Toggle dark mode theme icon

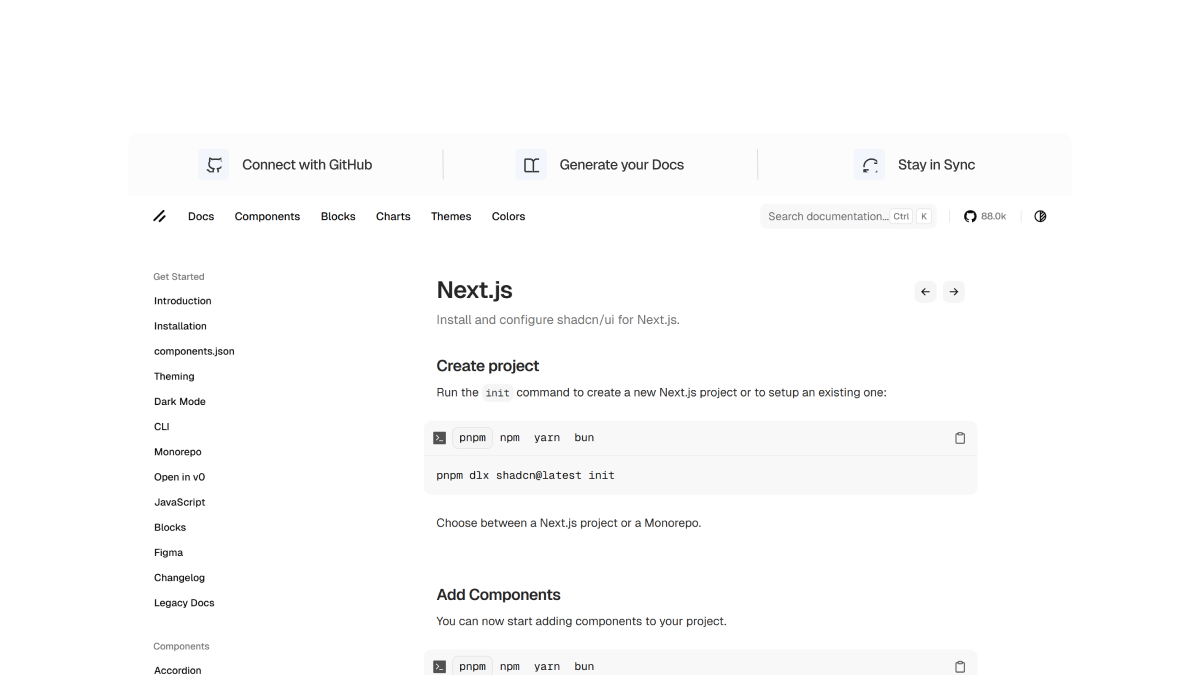1040,216
